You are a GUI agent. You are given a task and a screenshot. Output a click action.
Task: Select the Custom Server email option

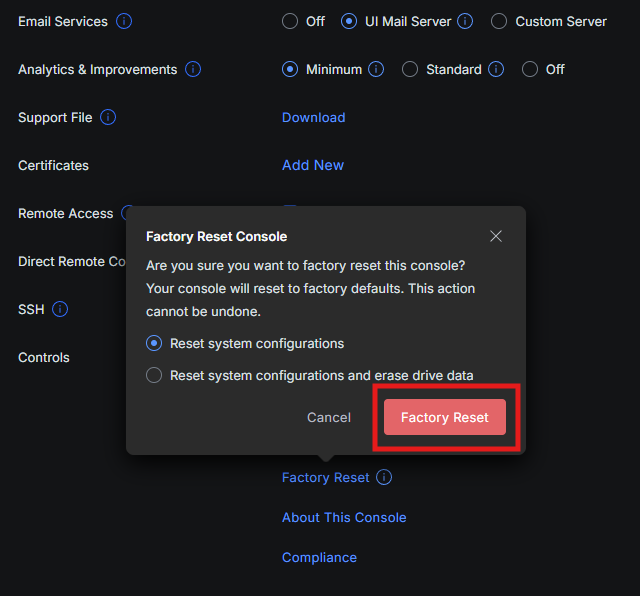click(x=499, y=21)
